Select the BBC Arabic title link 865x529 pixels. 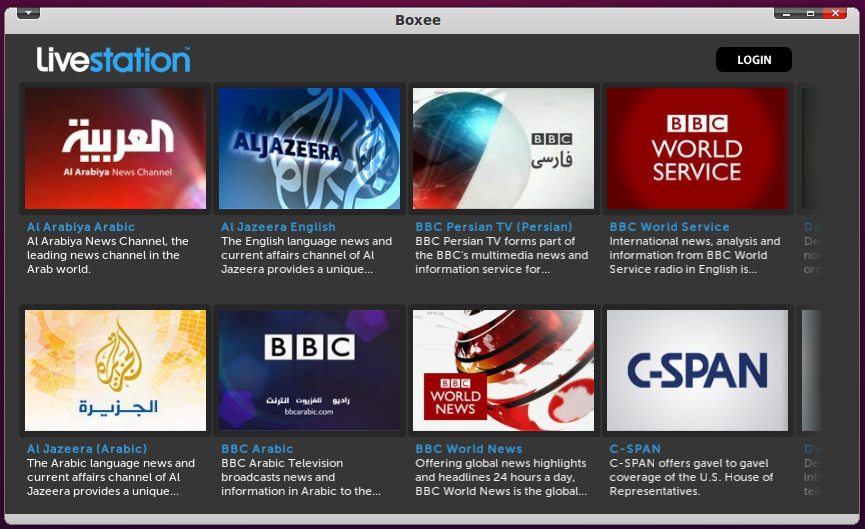[257, 448]
